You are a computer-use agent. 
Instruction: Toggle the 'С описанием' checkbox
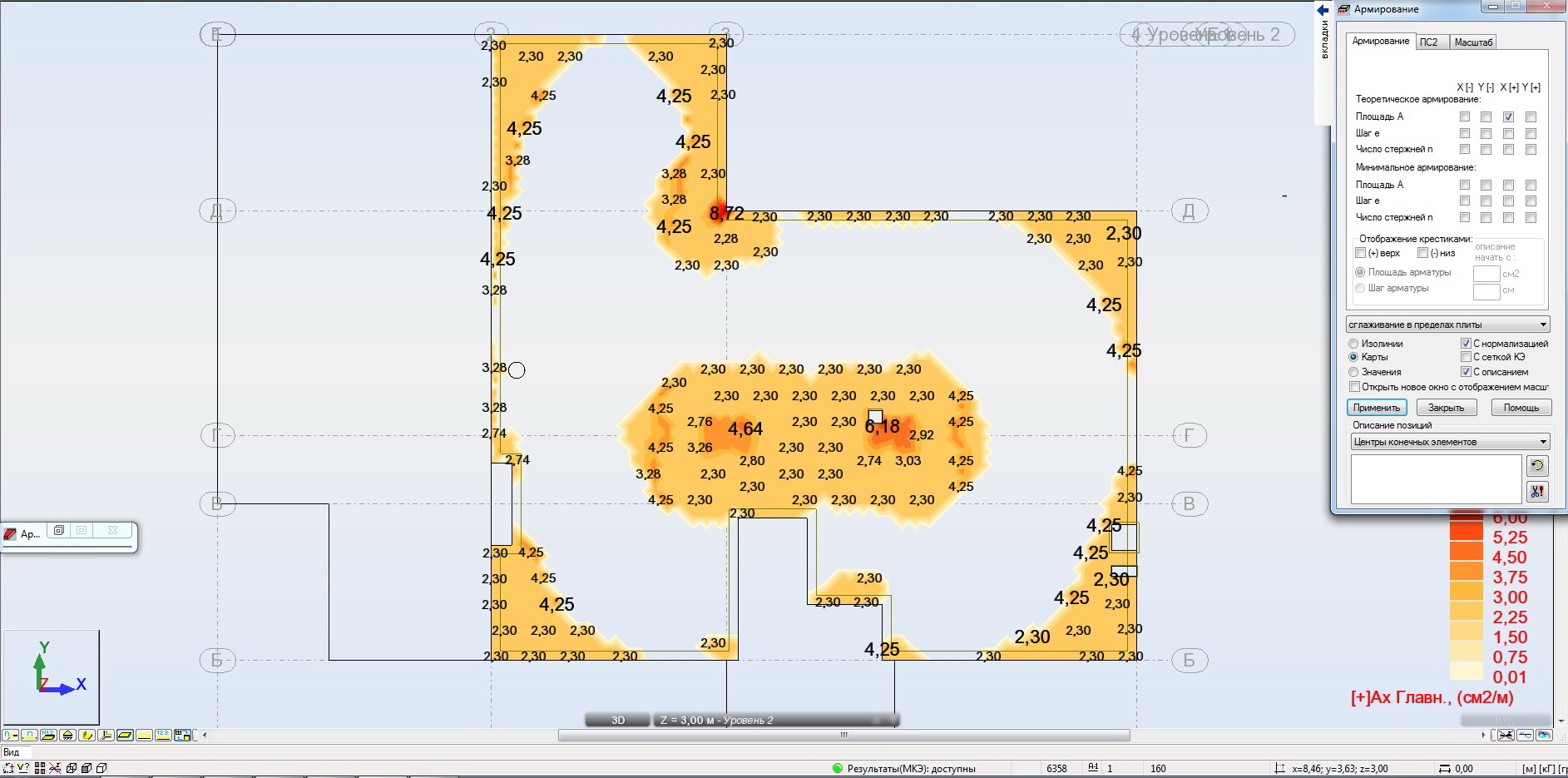[x=1467, y=372]
